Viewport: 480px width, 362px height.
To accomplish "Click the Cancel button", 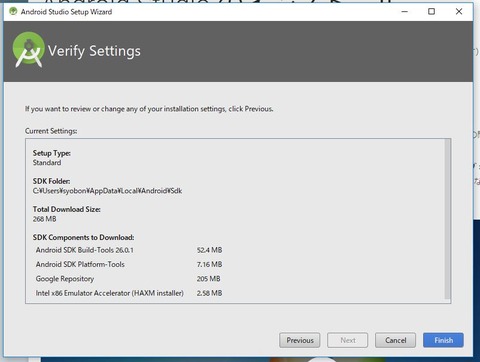I will point(395,340).
